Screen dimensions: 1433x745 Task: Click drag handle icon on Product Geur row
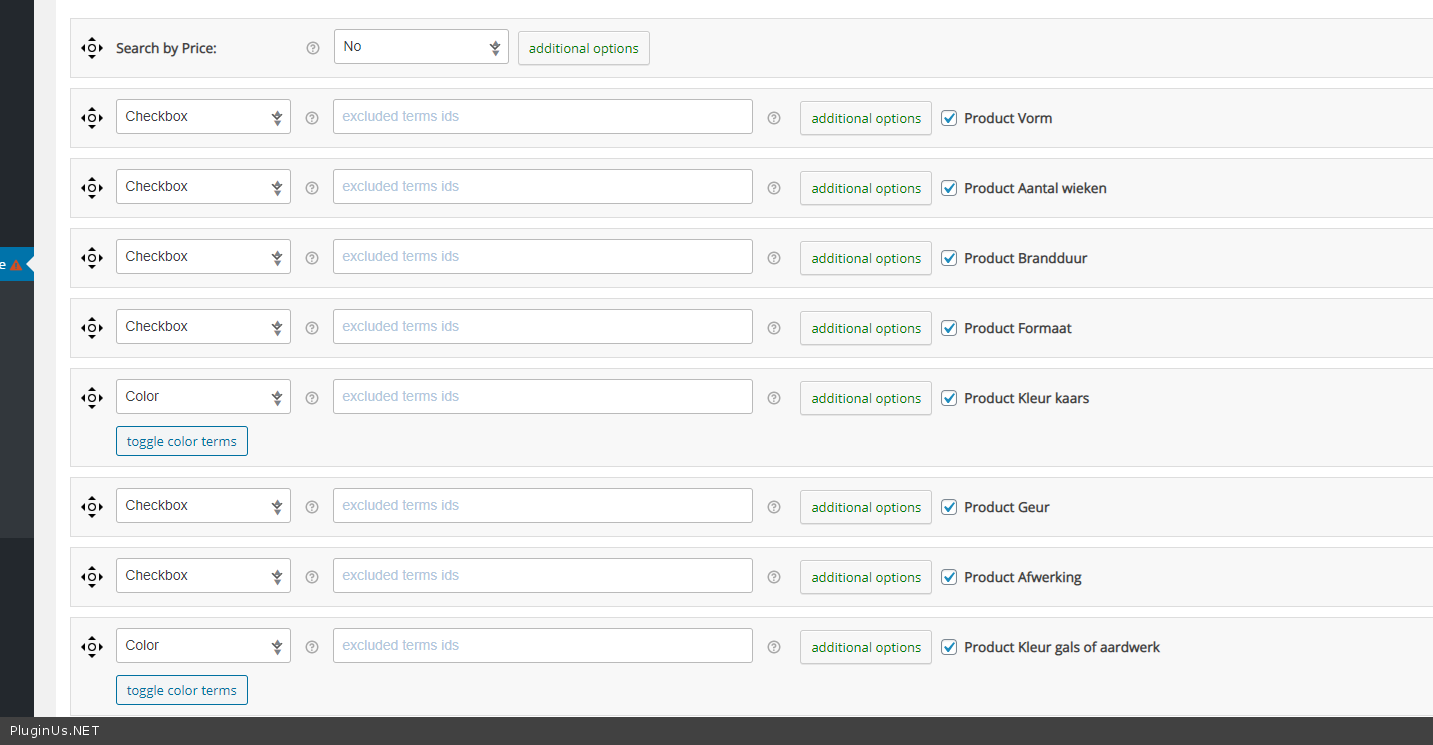pos(92,507)
